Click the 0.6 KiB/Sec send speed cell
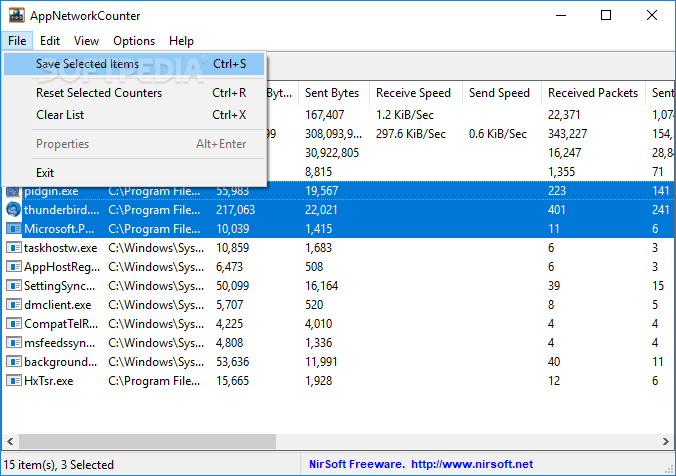The width and height of the screenshot is (676, 476). pyautogui.click(x=498, y=134)
